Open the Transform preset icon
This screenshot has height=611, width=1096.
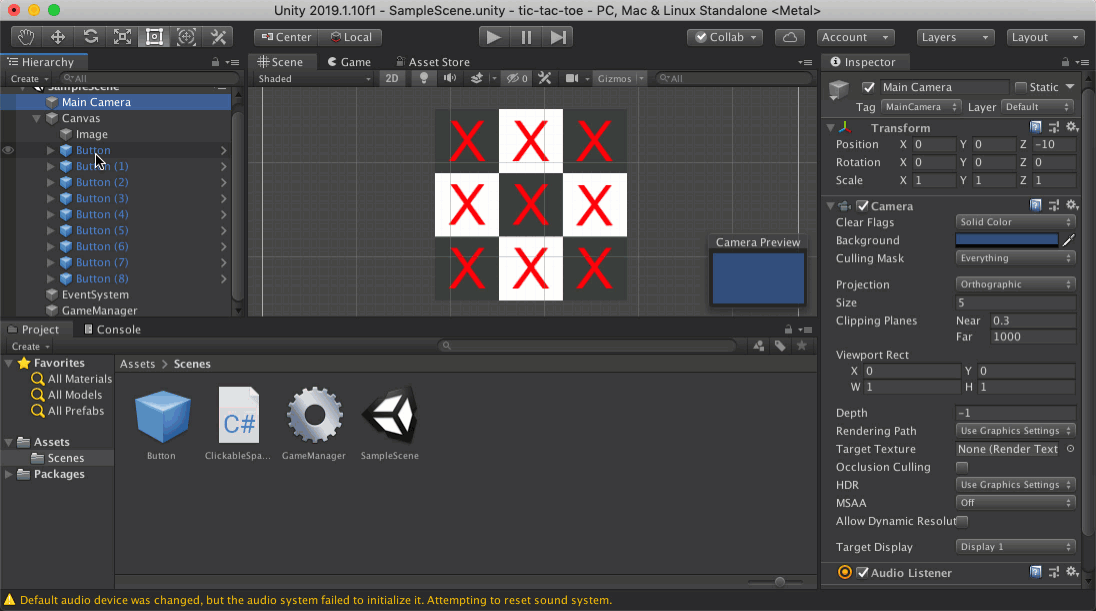1054,127
